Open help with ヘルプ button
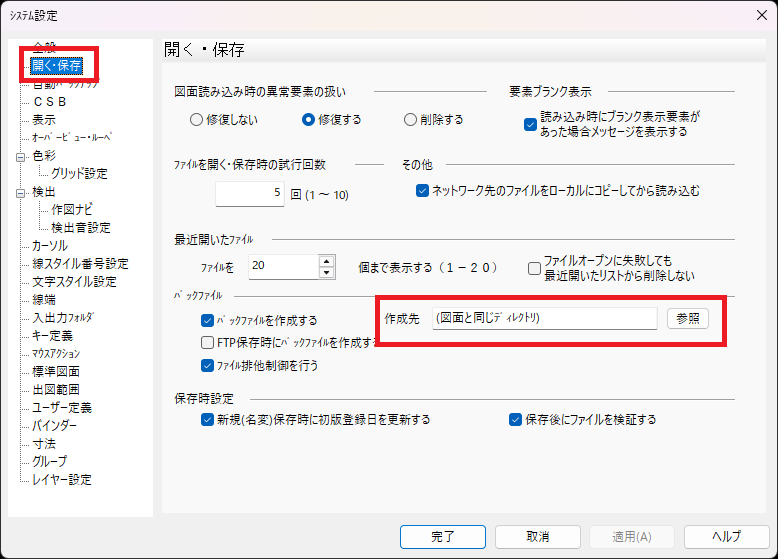778x559 pixels. (726, 537)
